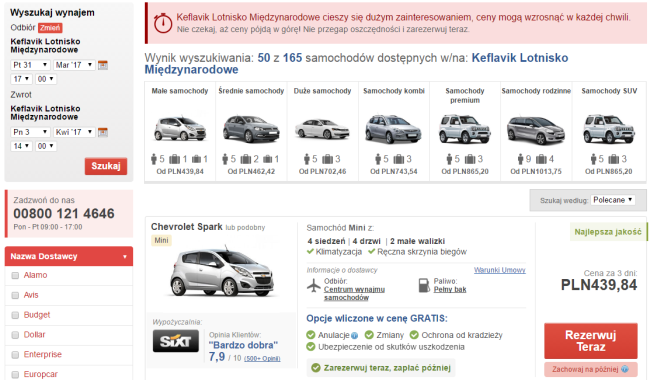Viewport: 650px width, 380px height.
Task: Click the info icon beside Zachowaj na później
Action: (625, 369)
